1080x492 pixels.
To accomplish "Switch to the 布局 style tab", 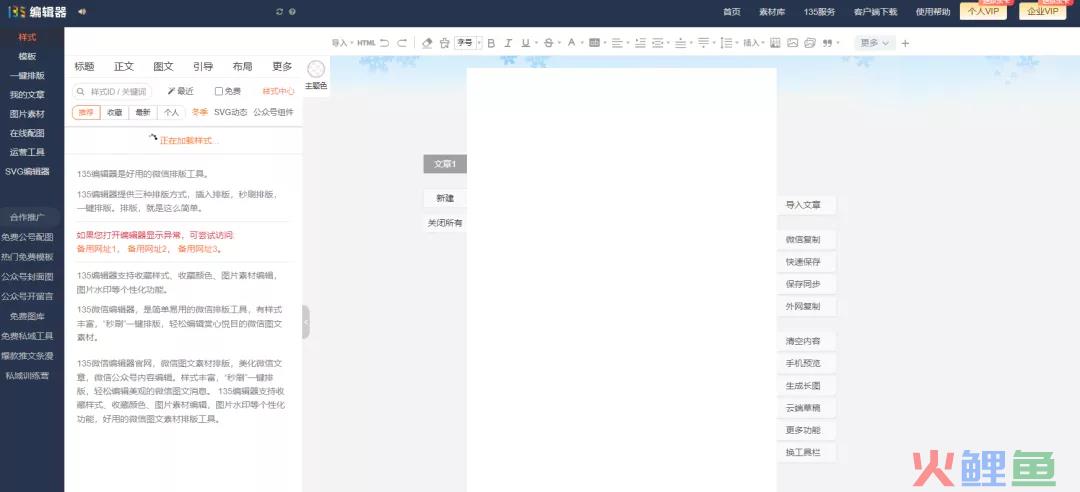I will [x=242, y=67].
